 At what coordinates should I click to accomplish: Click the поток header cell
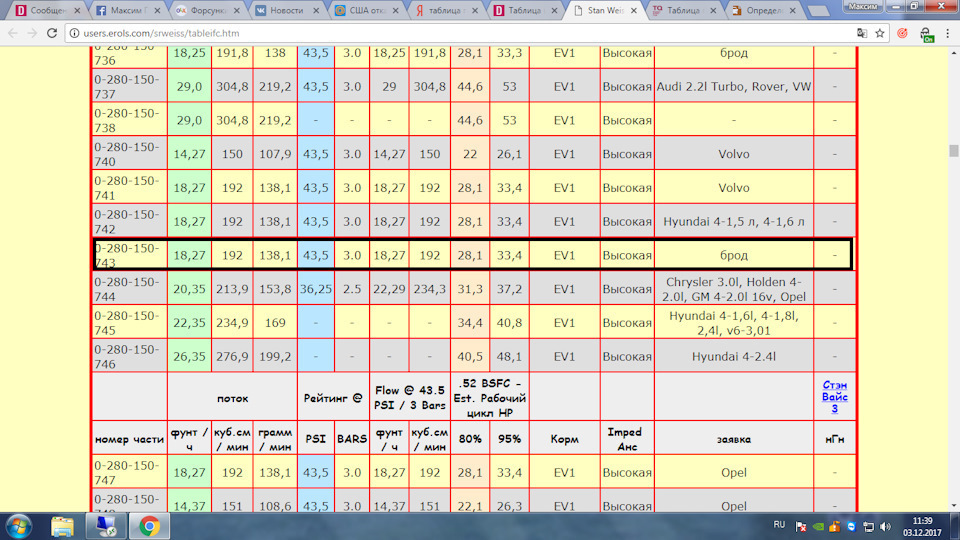click(x=232, y=398)
